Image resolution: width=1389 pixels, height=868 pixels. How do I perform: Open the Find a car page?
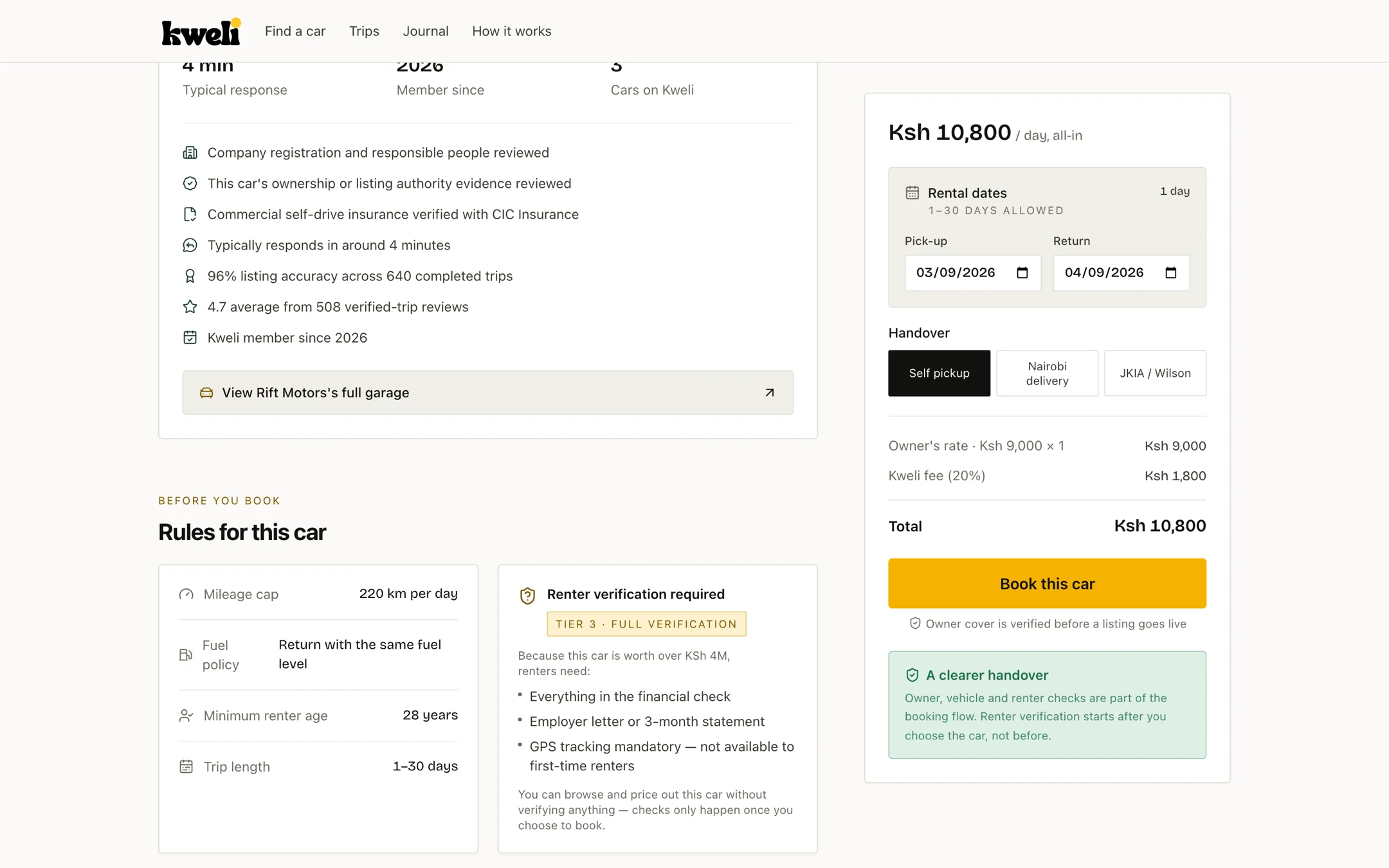pyautogui.click(x=295, y=31)
